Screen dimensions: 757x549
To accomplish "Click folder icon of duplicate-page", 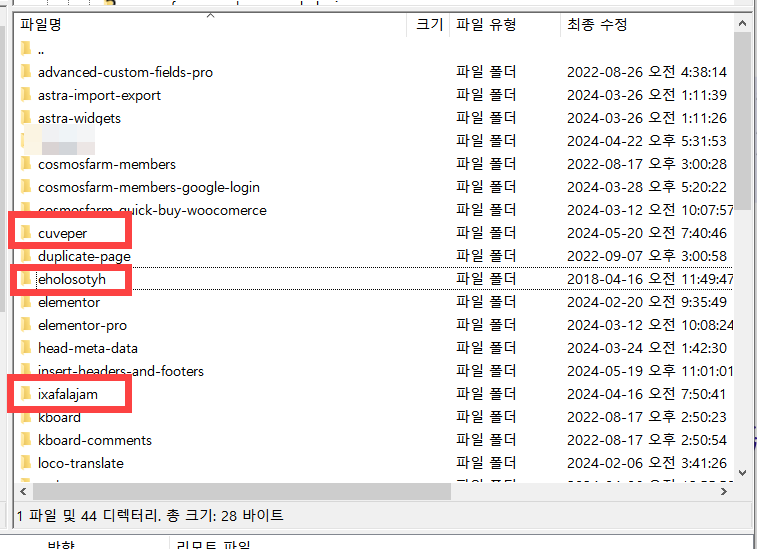I will (x=26, y=256).
